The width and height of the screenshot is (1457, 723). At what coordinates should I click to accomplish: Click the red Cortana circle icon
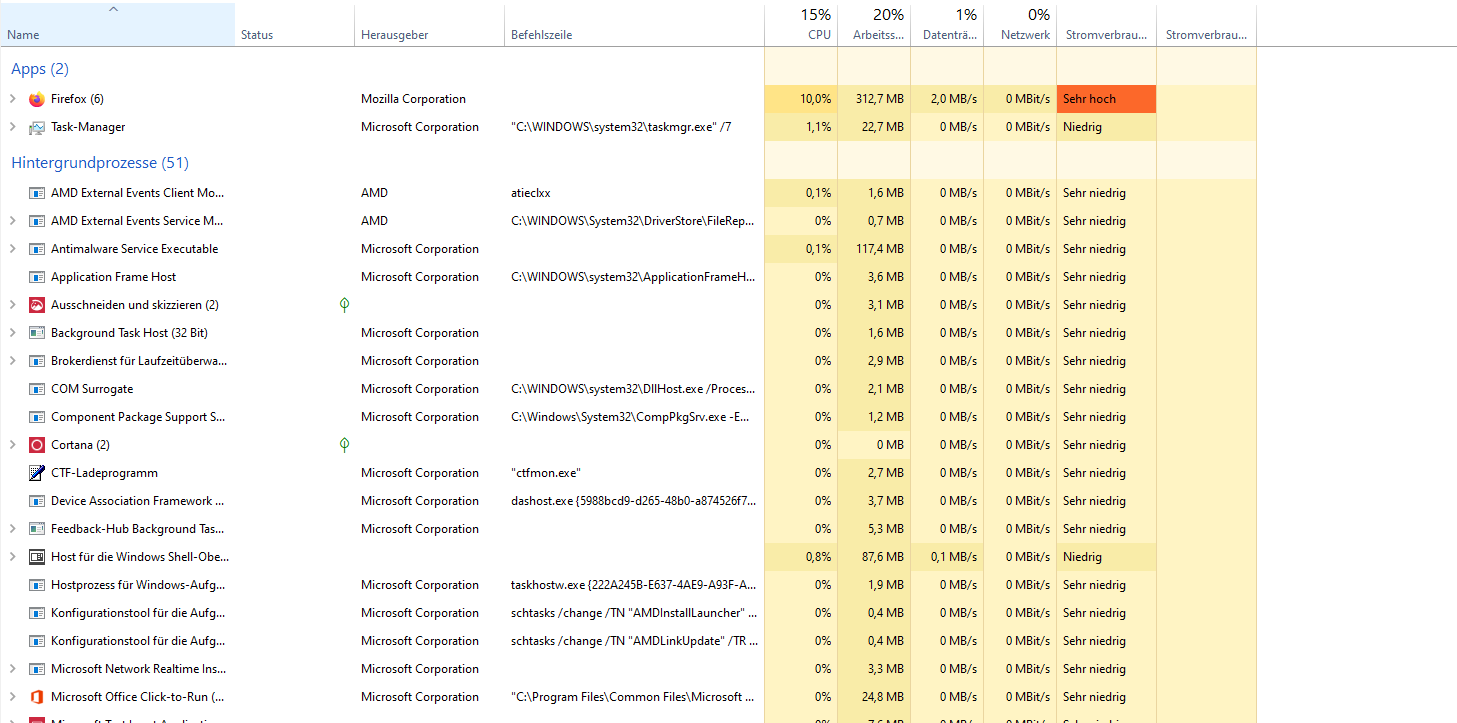point(37,445)
